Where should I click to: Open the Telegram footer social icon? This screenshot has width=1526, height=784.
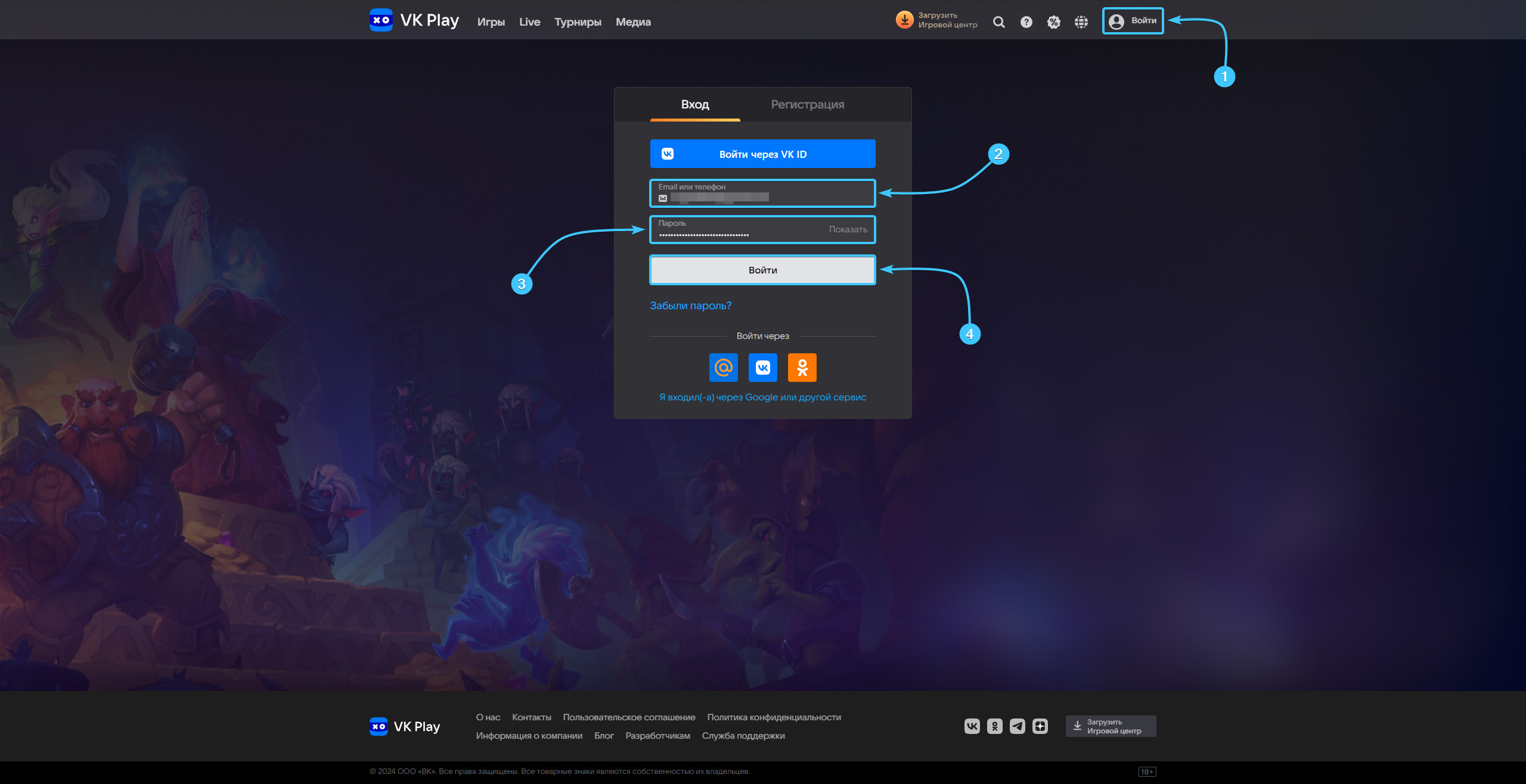coord(1017,726)
